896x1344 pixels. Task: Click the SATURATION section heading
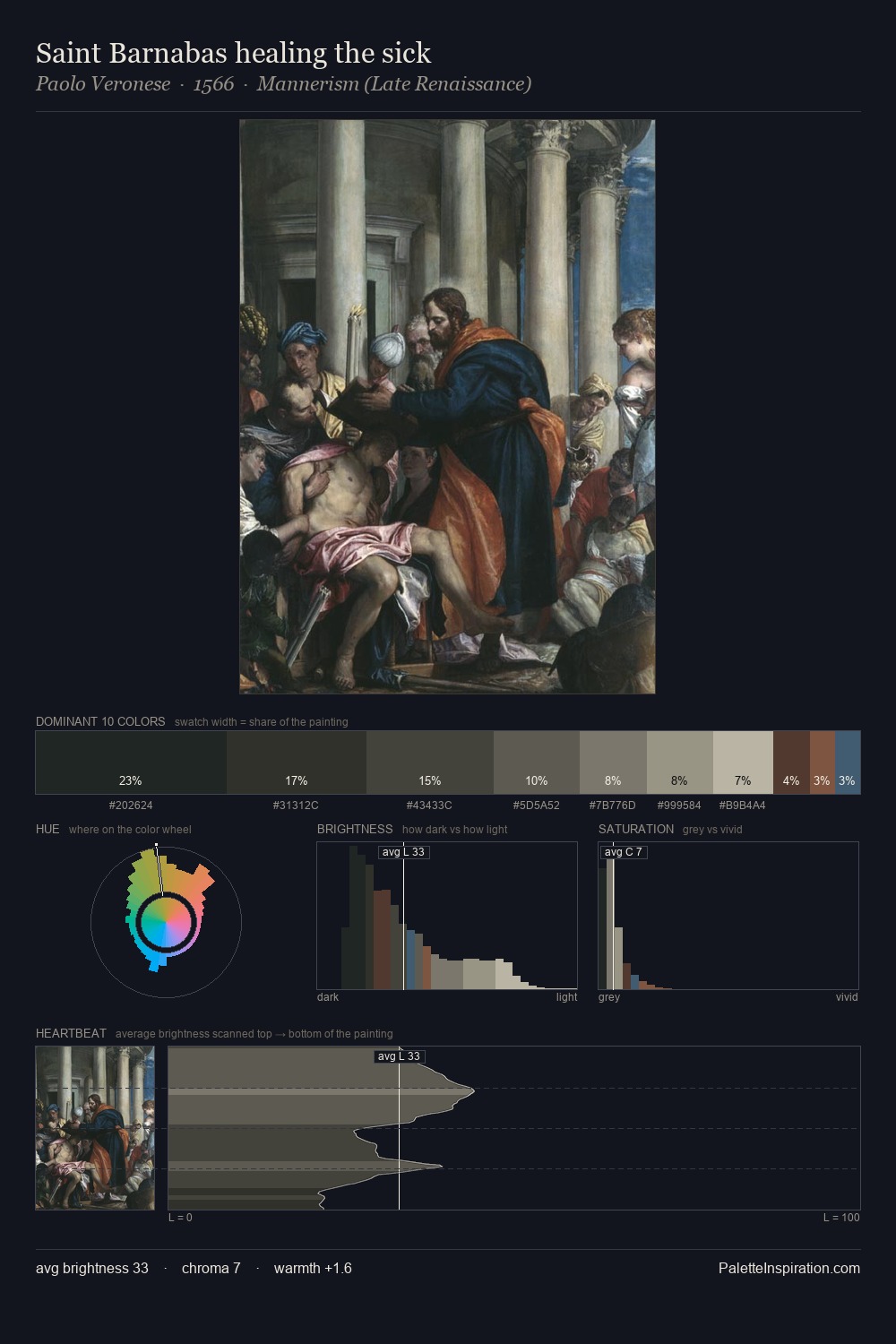pos(636,829)
